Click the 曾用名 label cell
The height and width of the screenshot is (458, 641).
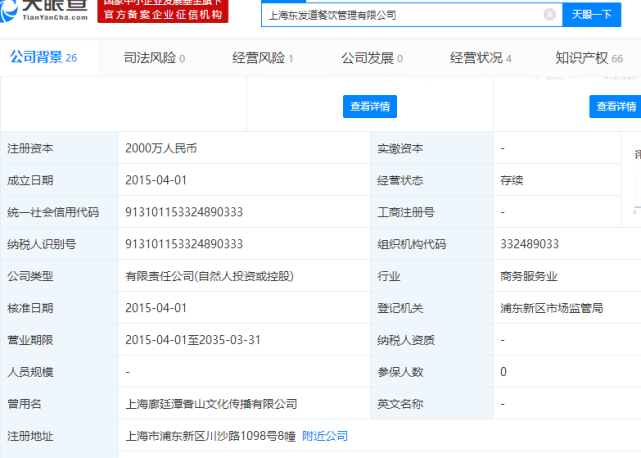pos(60,404)
